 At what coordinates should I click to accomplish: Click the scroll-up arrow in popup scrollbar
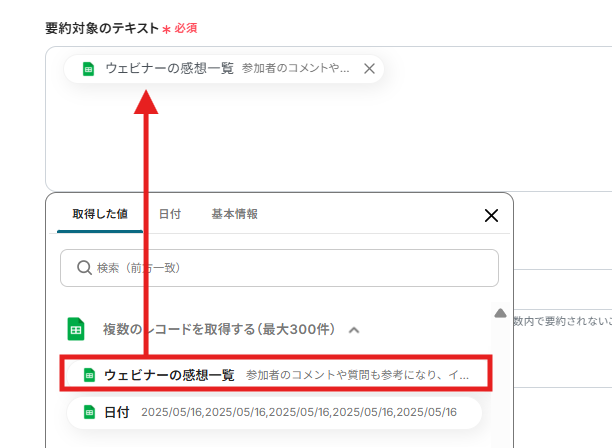500,313
